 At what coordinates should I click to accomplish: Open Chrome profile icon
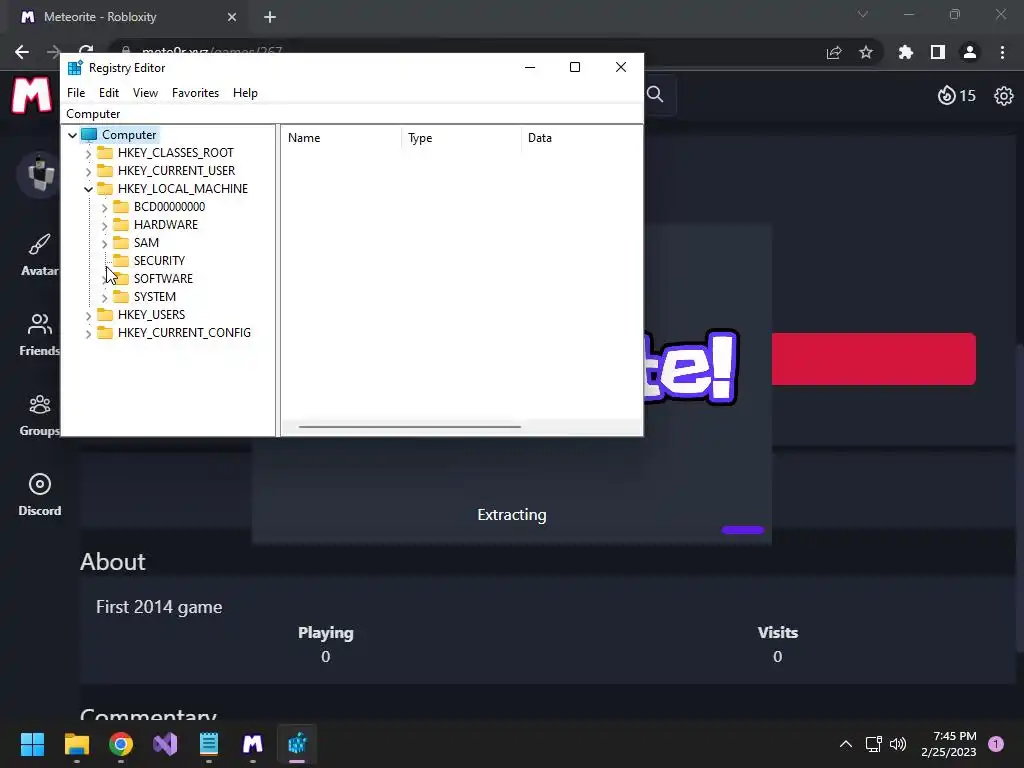[970, 52]
